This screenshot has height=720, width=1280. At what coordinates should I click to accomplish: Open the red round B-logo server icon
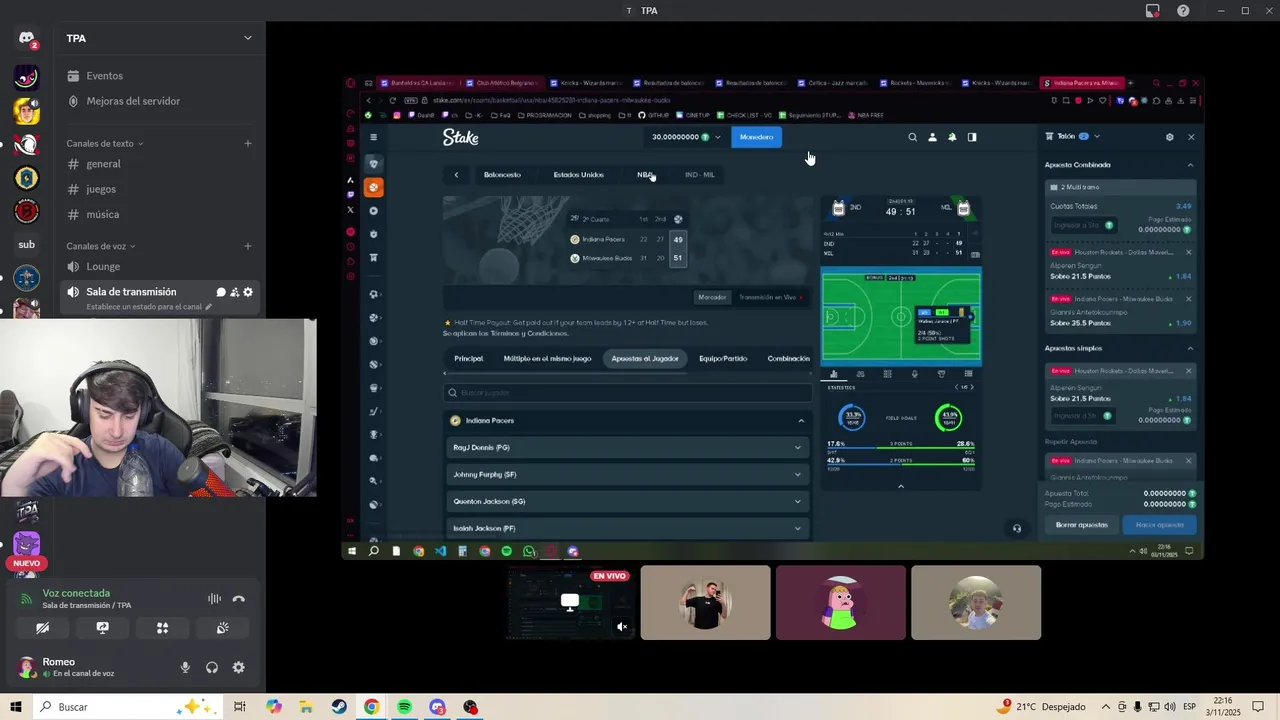click(x=27, y=211)
